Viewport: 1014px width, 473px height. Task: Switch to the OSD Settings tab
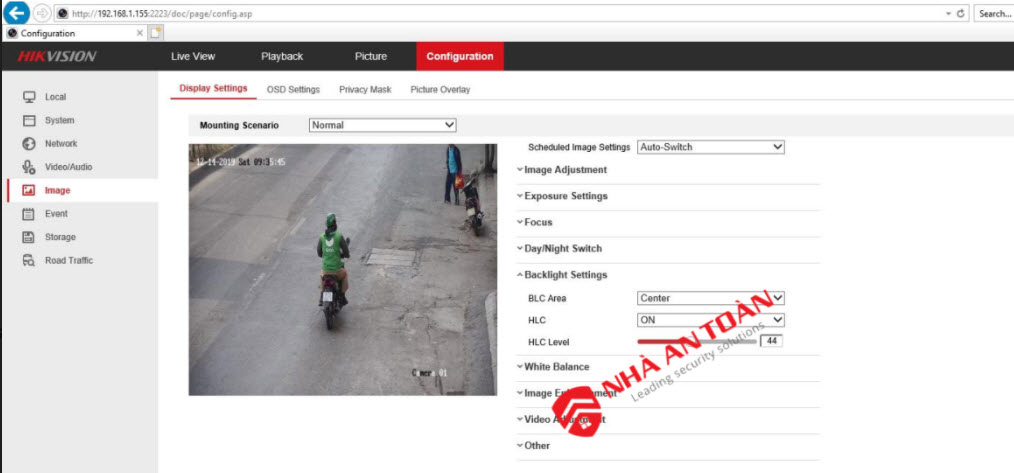click(293, 90)
